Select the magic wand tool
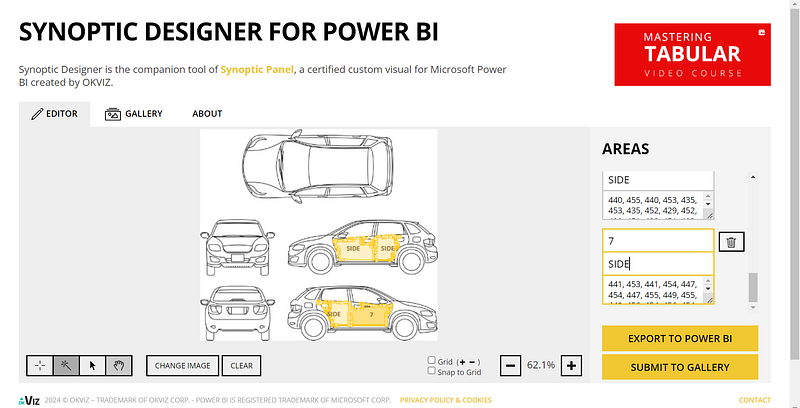The height and width of the screenshot is (408, 800). point(66,366)
